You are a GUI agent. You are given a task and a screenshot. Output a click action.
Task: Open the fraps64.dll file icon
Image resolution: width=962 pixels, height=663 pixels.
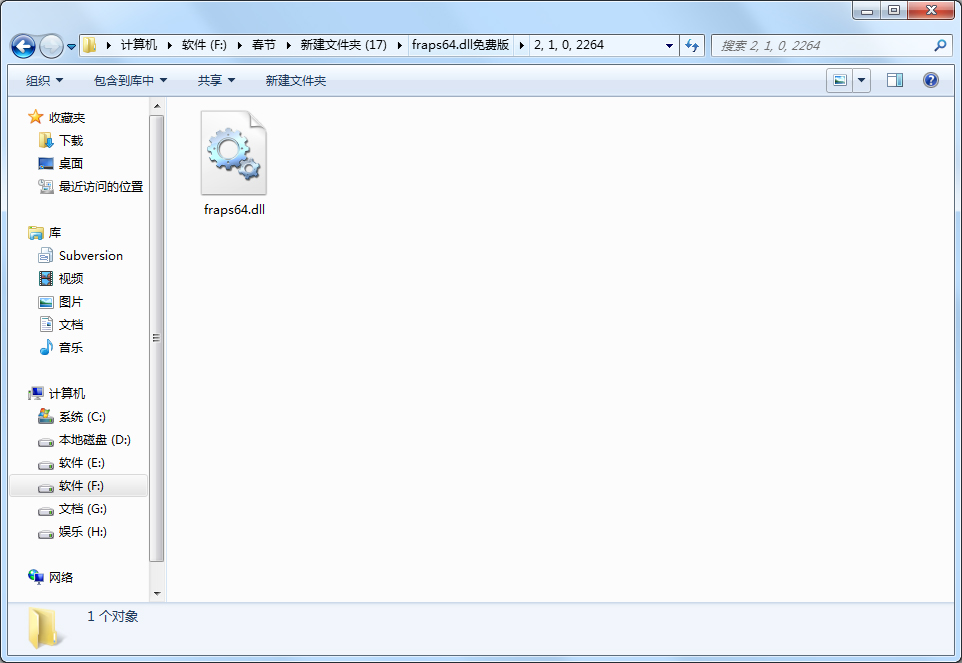[234, 154]
